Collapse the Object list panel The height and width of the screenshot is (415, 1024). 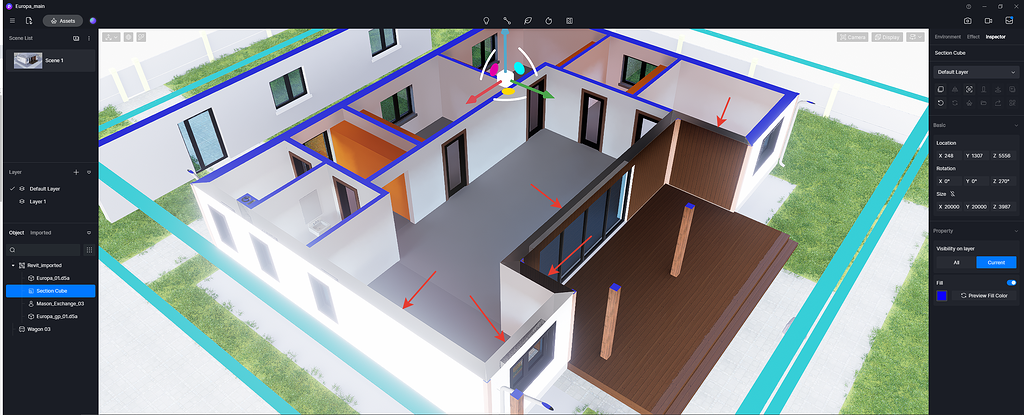pos(89,233)
